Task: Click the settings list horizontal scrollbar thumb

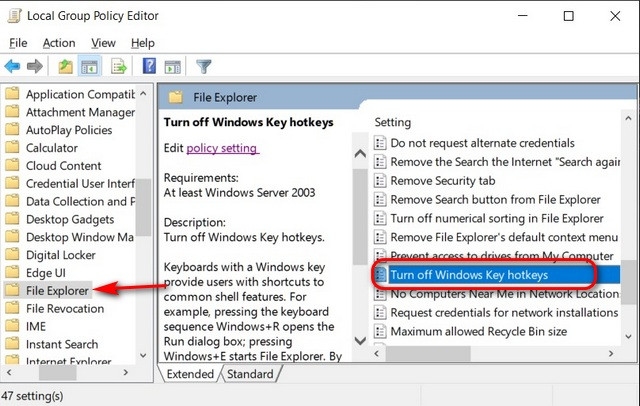Action: [428, 354]
